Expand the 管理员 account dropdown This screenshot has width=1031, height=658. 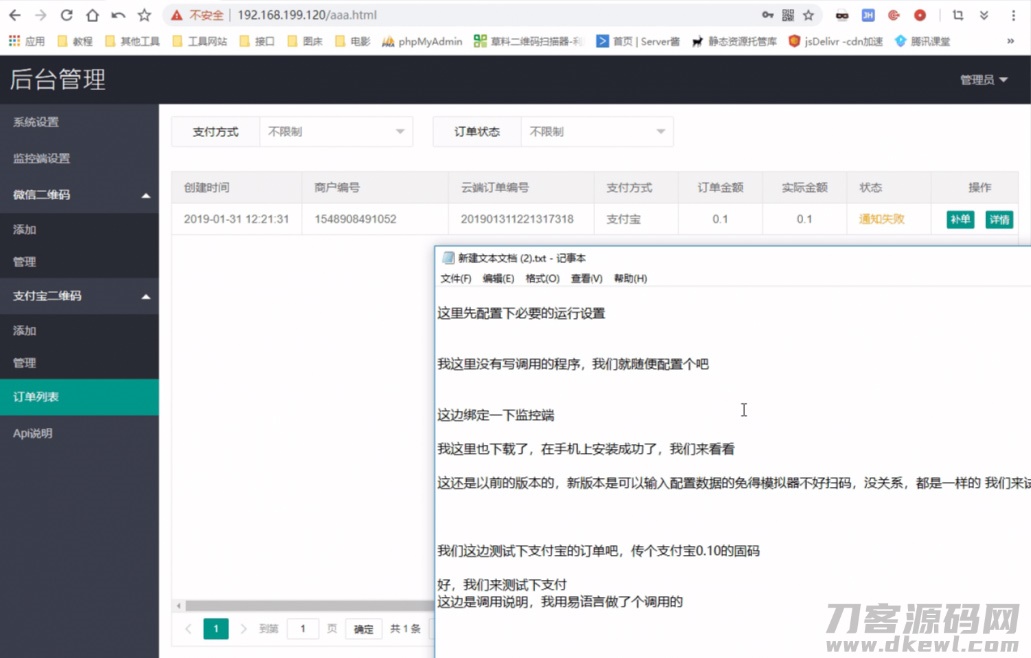click(983, 78)
